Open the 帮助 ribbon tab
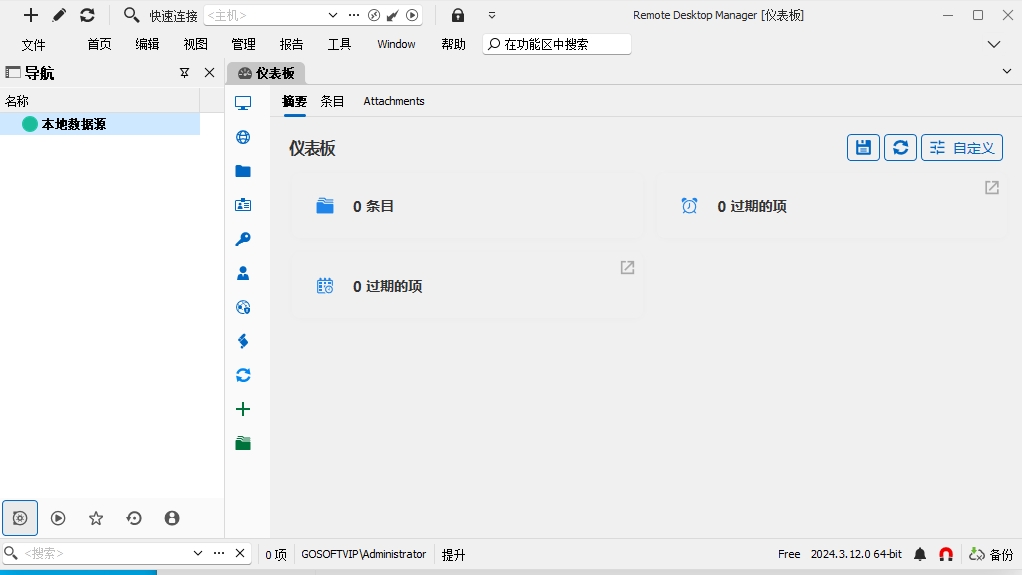This screenshot has width=1022, height=575. pyautogui.click(x=454, y=44)
